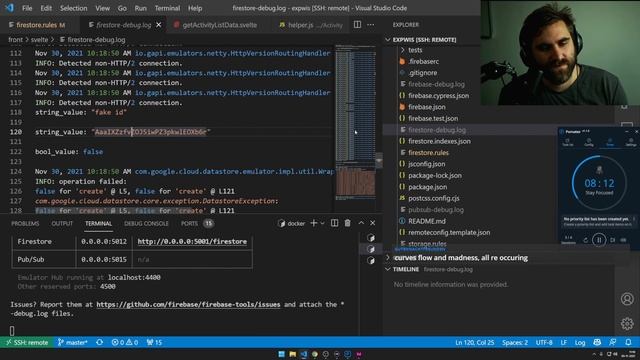
Task: Switch to the helper.js editor tab
Action: click(311, 25)
